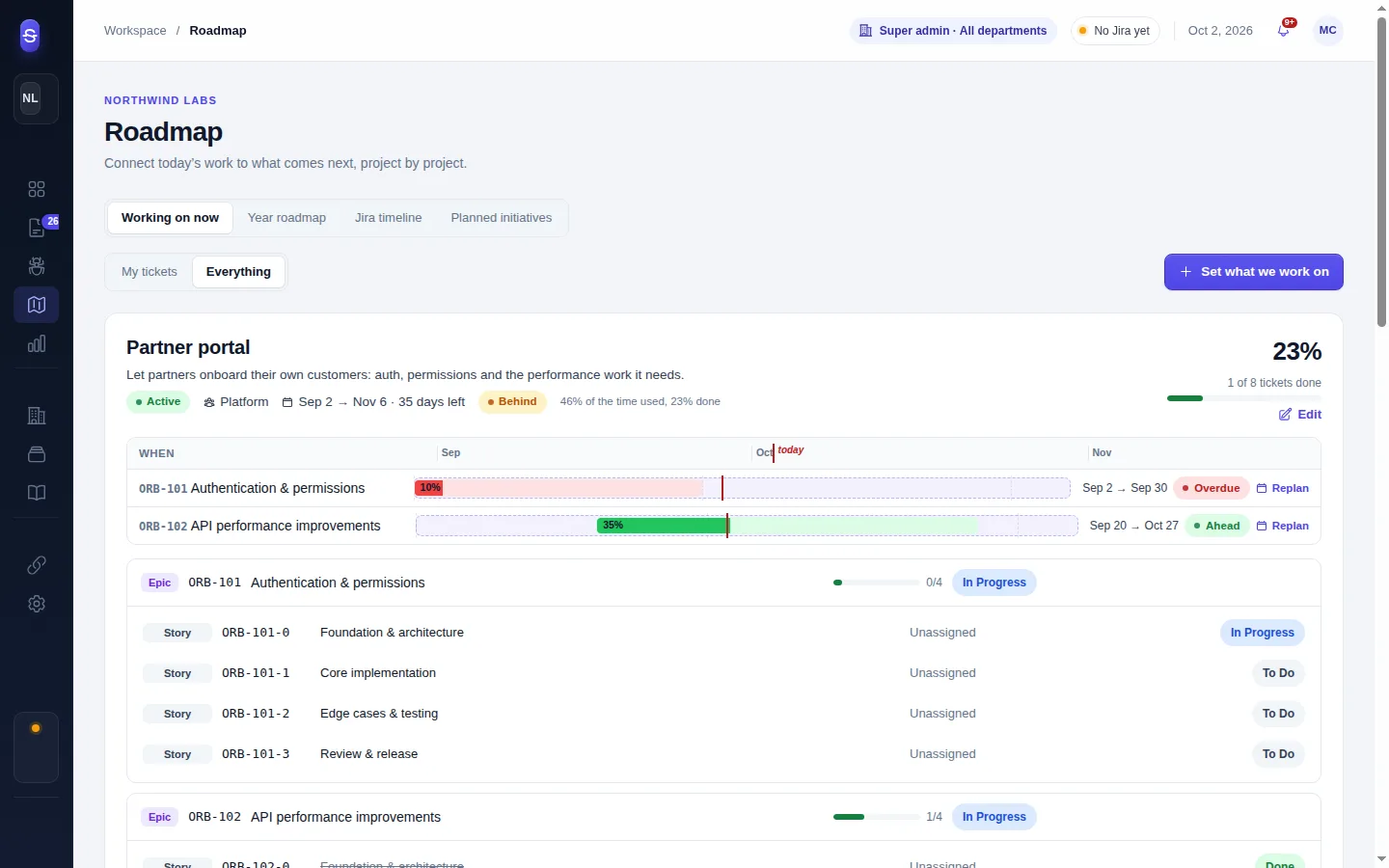Switch to Everything view
Screen dimensions: 1389x868
tap(238, 272)
